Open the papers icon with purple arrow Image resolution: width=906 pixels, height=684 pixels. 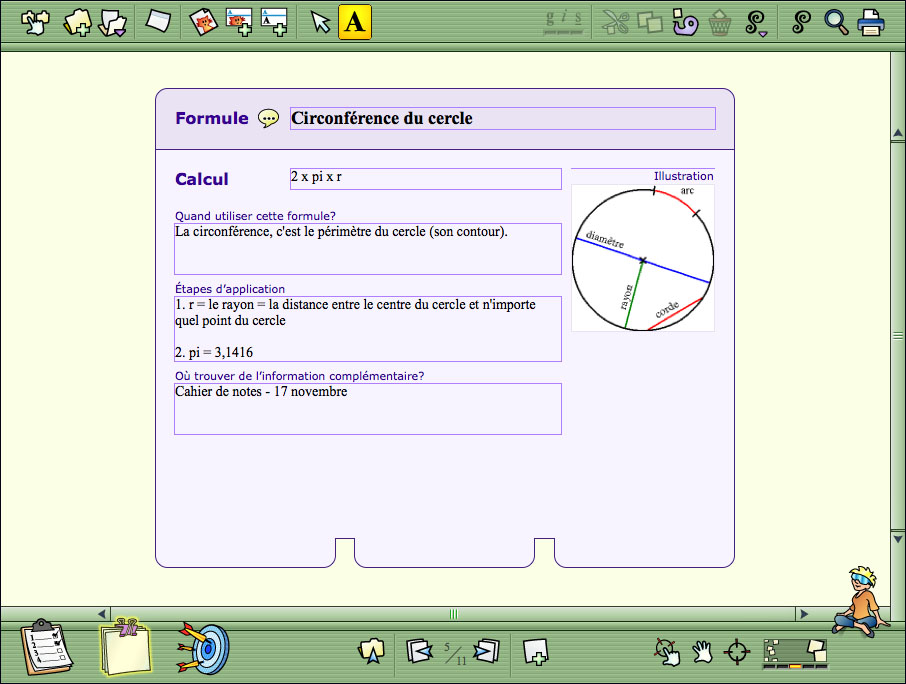(x=113, y=23)
